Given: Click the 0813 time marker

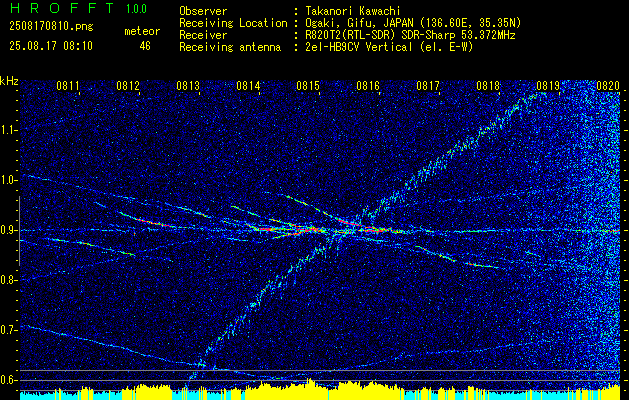Looking at the screenshot, I should (188, 85).
